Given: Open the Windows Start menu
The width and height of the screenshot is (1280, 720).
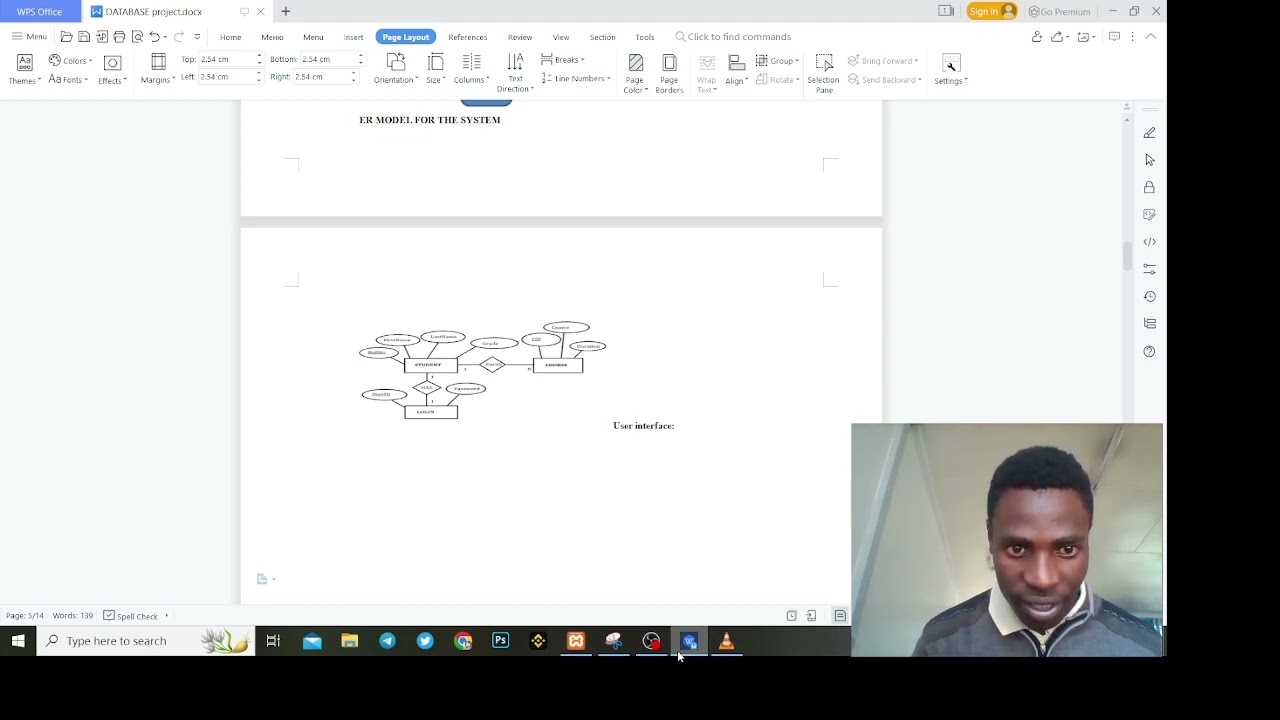Looking at the screenshot, I should click(x=18, y=641).
